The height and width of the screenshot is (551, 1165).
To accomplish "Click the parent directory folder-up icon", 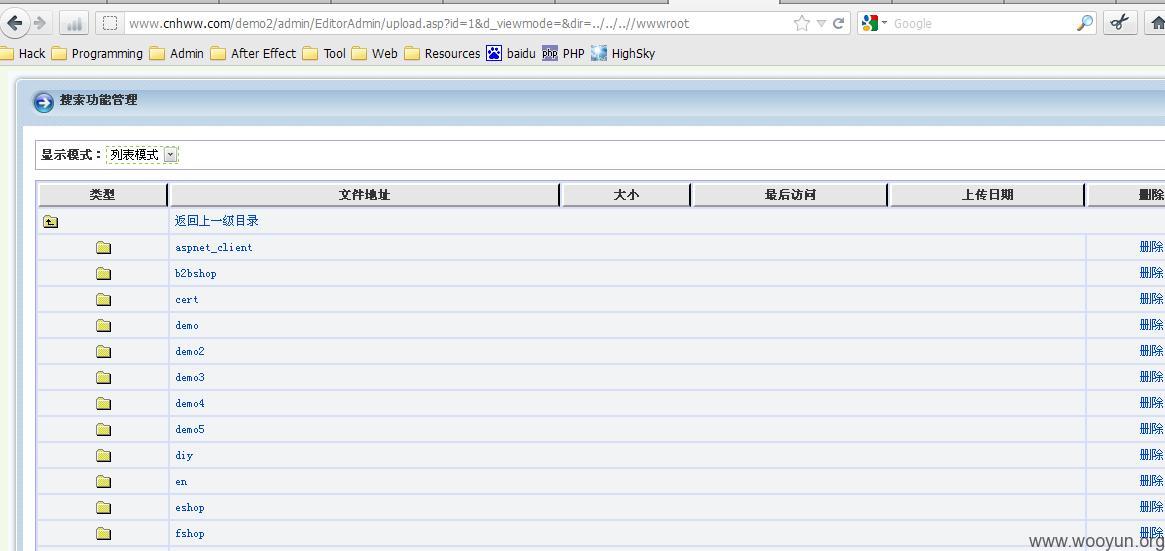I will click(51, 221).
